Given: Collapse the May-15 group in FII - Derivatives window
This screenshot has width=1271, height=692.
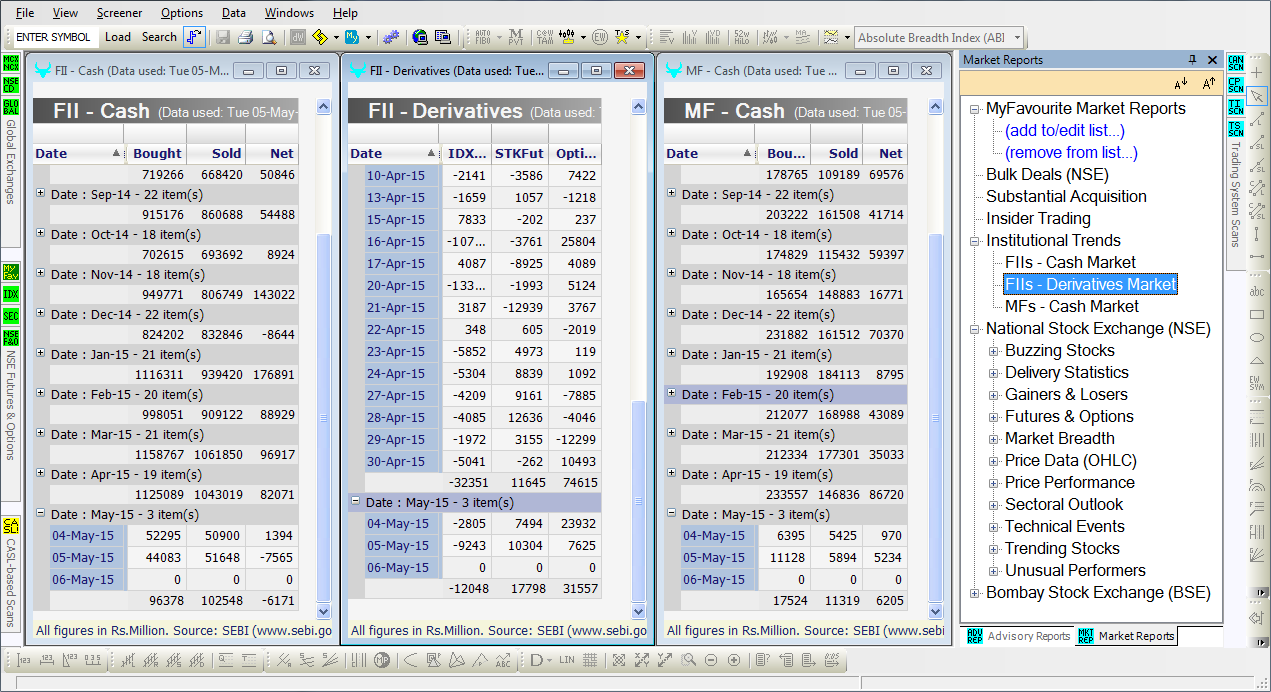Looking at the screenshot, I should [x=355, y=502].
